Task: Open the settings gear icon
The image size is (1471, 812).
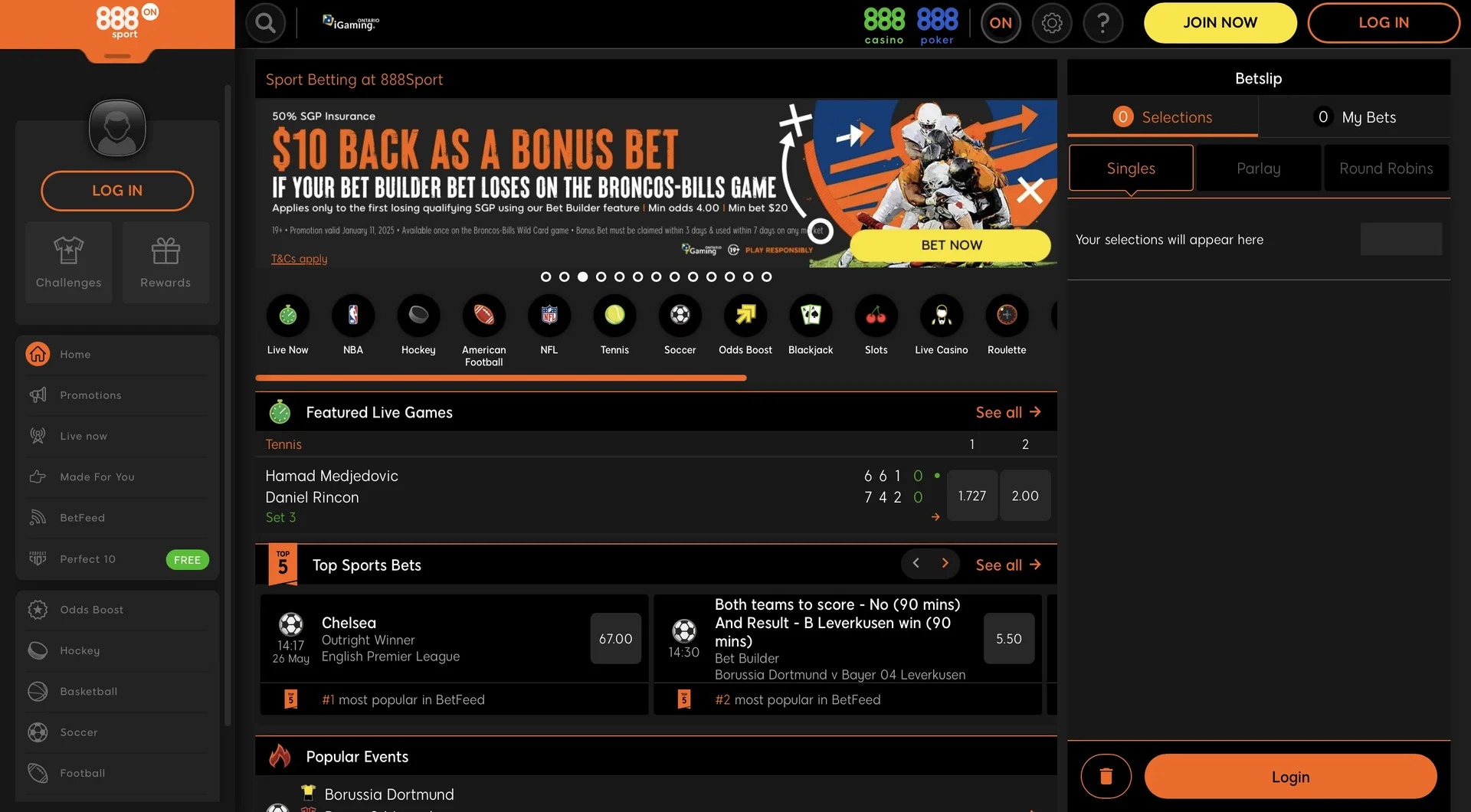Action: coord(1051,23)
